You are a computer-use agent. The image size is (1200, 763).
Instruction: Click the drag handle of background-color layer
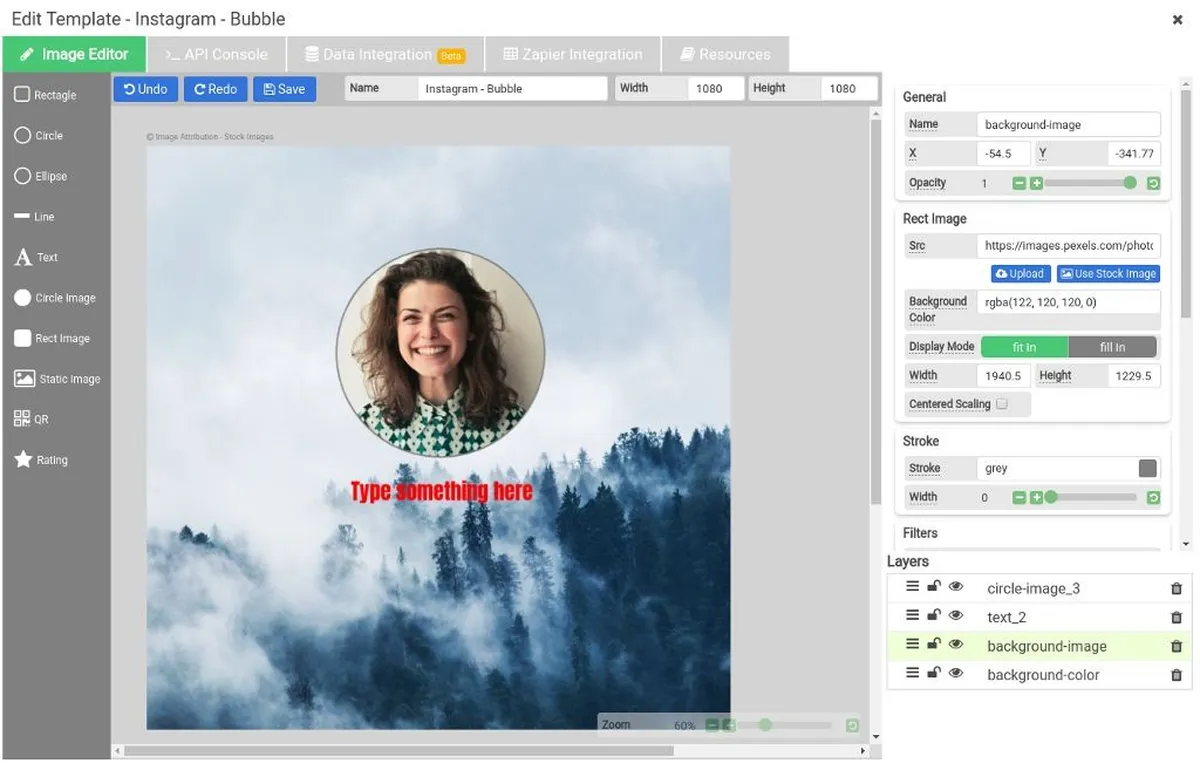pos(912,673)
